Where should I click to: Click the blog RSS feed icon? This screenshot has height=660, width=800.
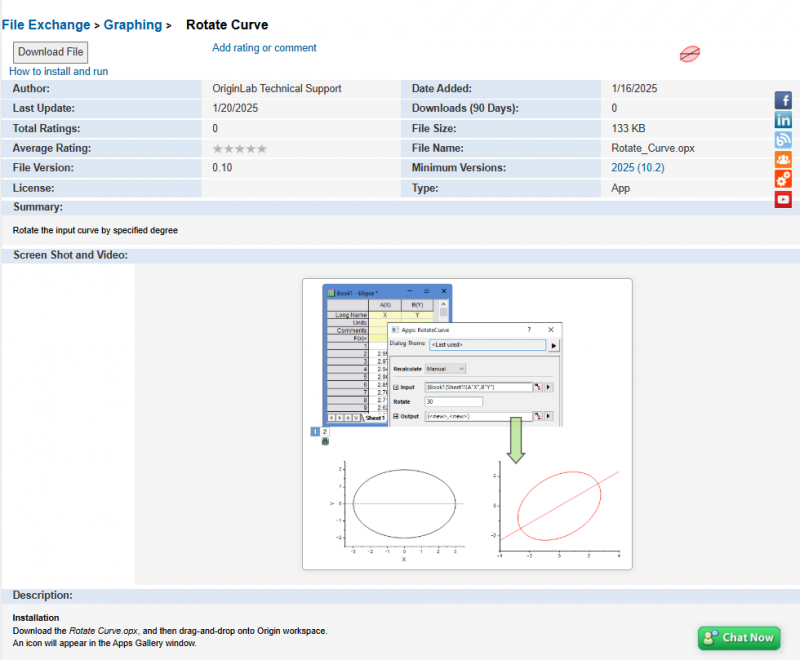[x=784, y=140]
